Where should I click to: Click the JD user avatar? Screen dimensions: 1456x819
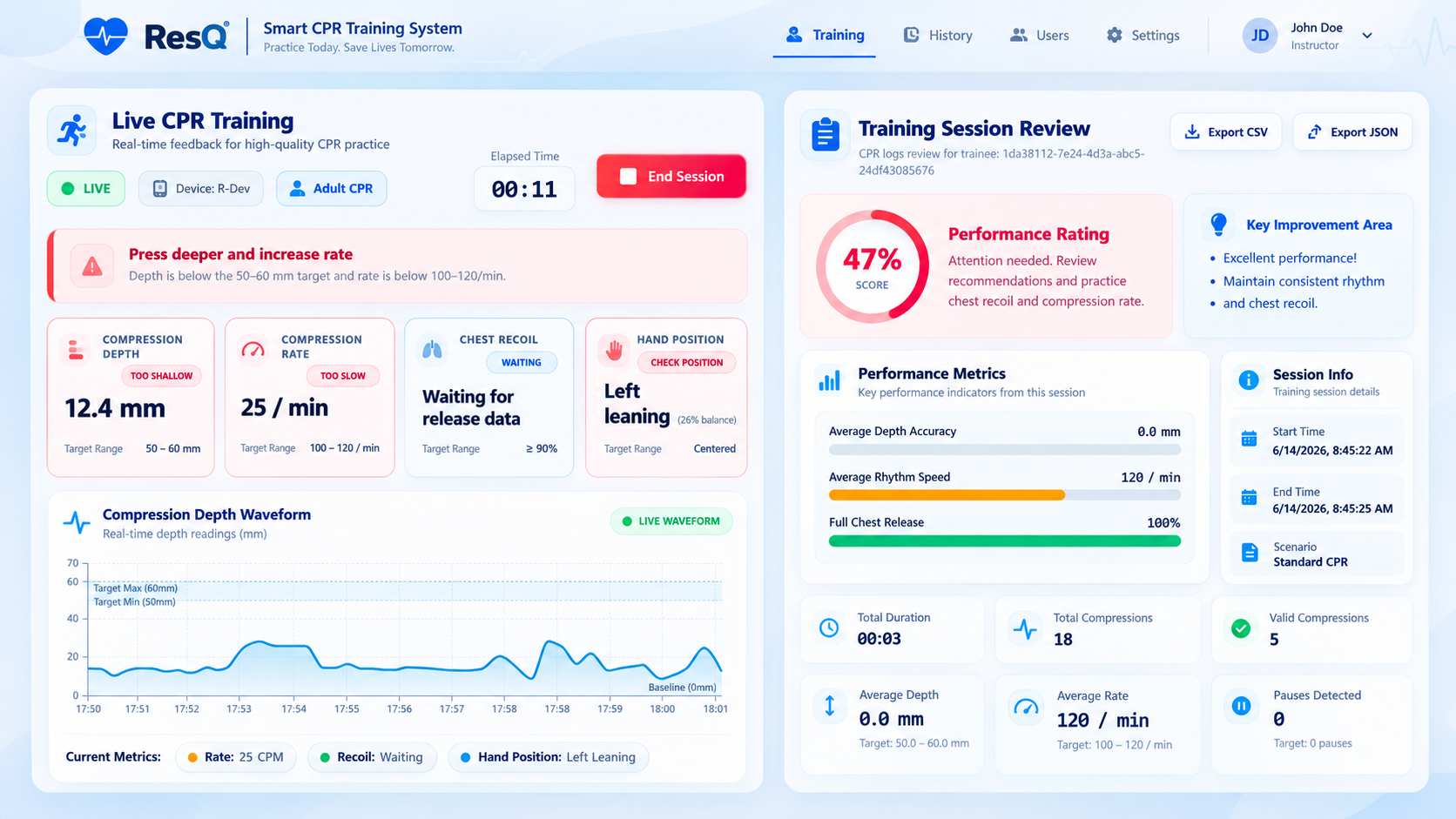(1260, 36)
